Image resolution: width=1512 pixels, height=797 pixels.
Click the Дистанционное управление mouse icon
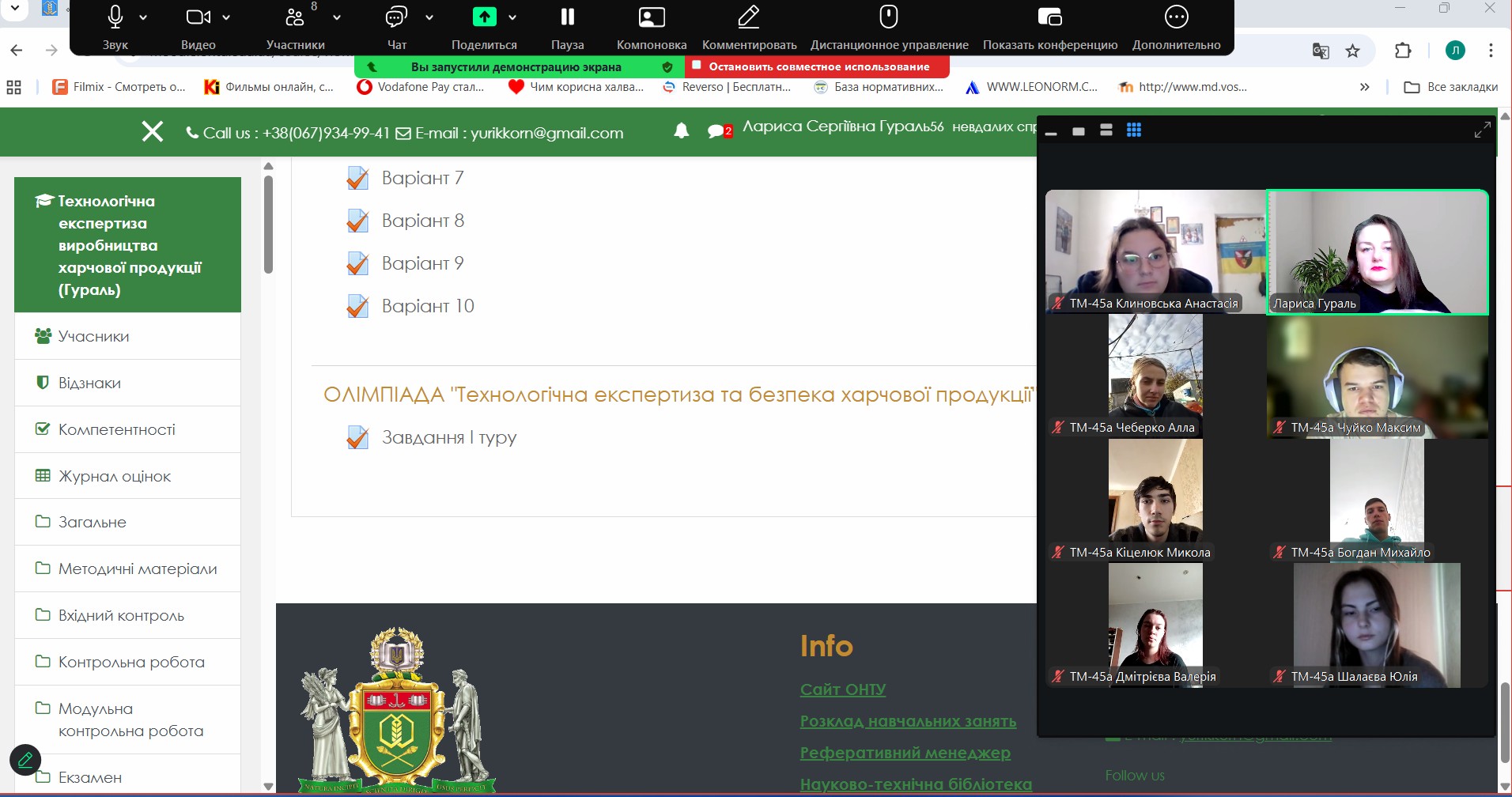[889, 17]
